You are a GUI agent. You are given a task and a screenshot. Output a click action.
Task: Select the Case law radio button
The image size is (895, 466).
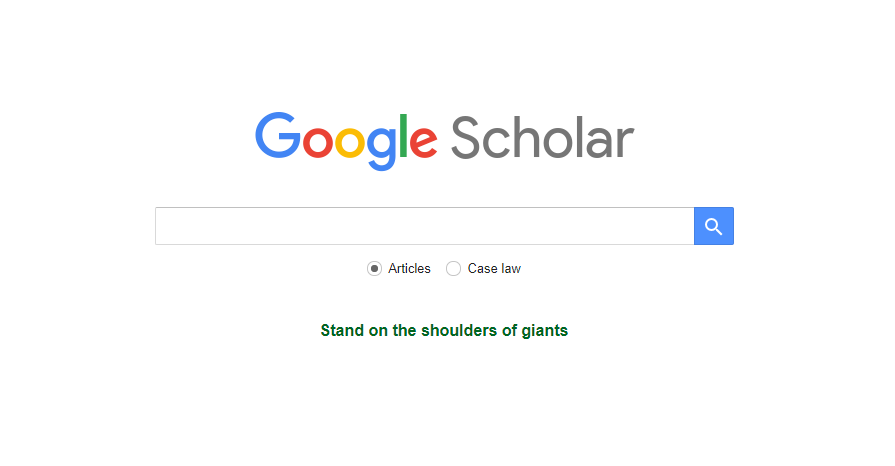pos(453,268)
